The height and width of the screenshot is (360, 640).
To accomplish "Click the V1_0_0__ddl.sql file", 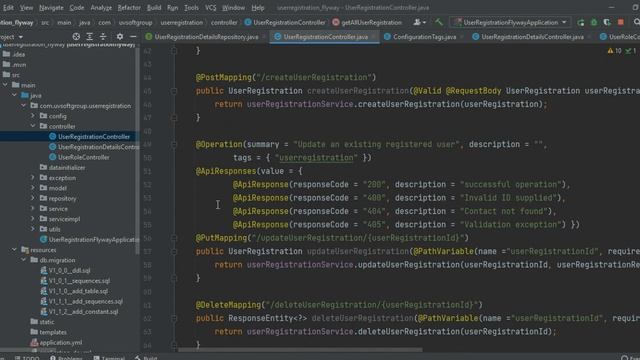I will (x=69, y=270).
